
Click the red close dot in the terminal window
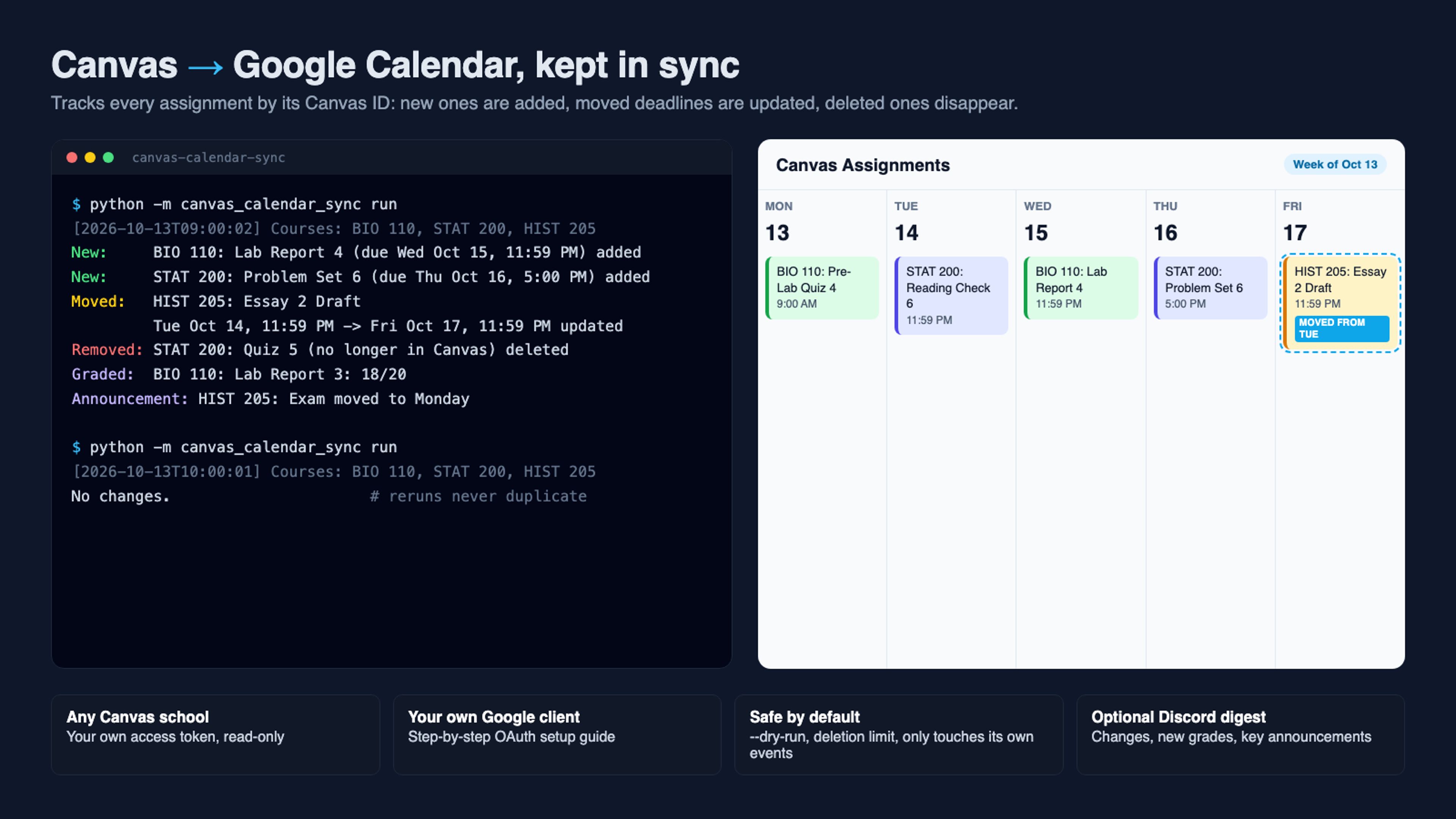(72, 158)
